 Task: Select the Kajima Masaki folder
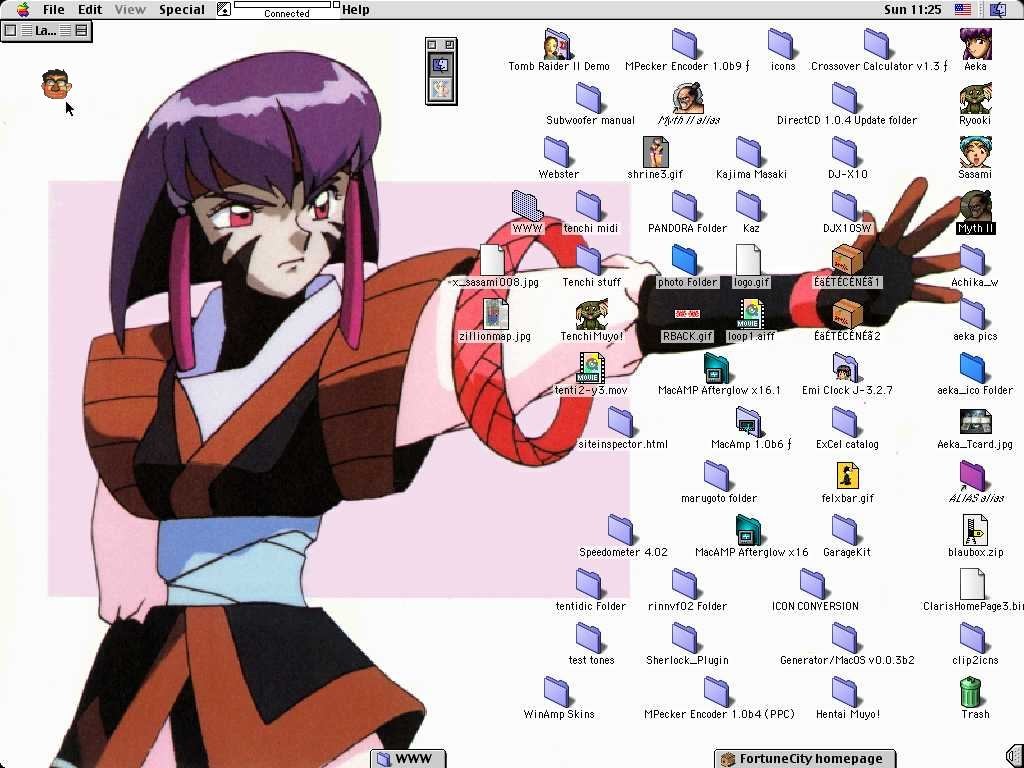(x=749, y=152)
